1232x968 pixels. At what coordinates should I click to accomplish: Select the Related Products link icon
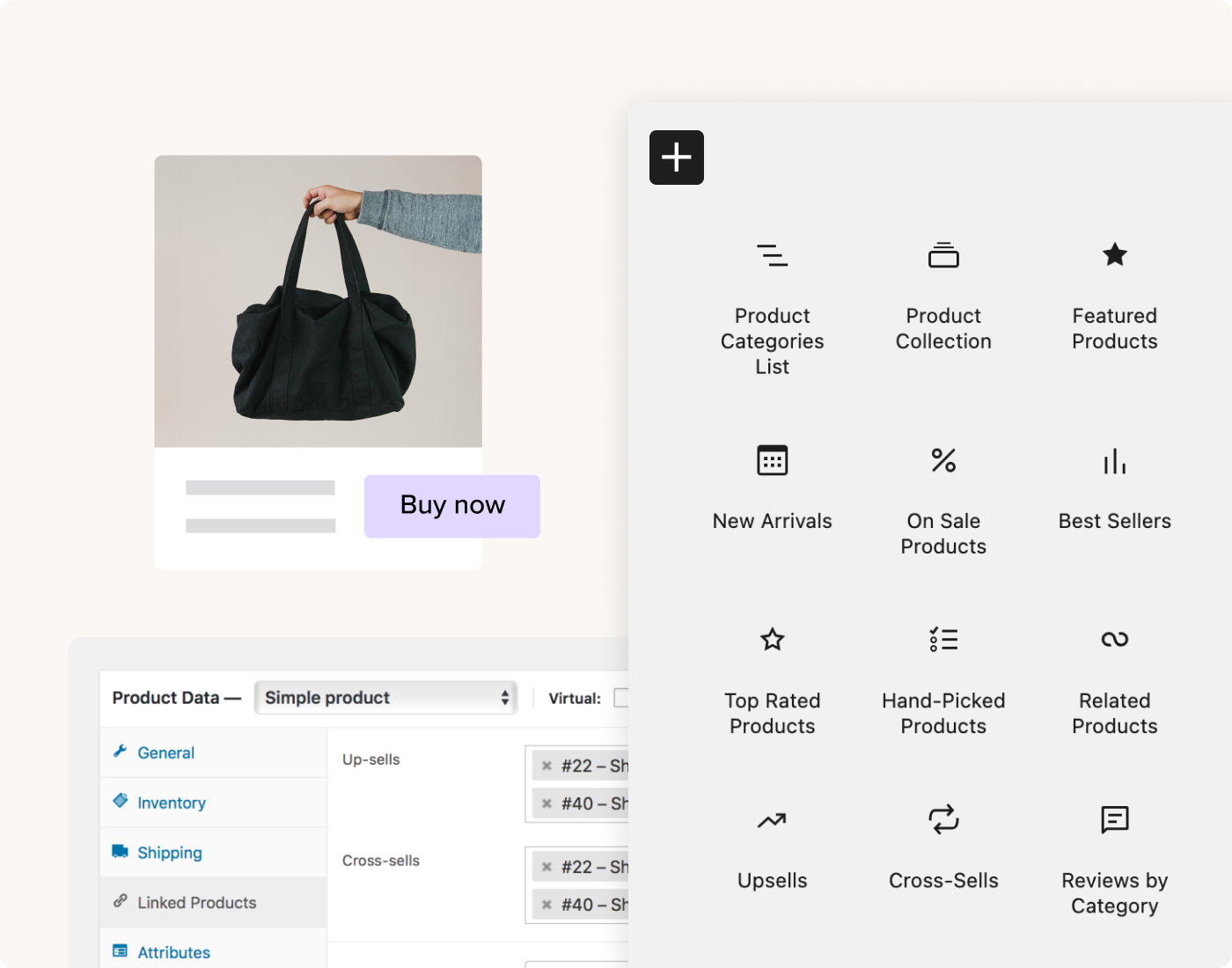(x=1114, y=640)
